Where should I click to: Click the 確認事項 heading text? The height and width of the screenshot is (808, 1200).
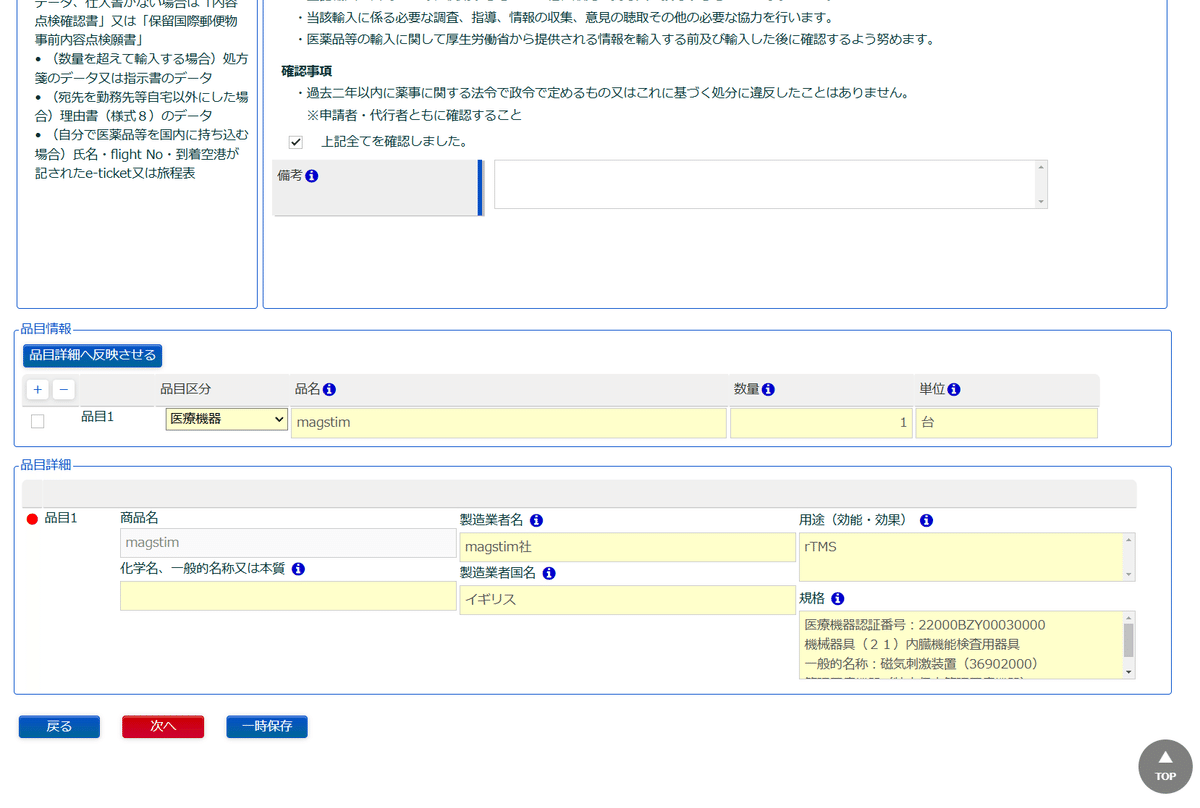click(306, 72)
